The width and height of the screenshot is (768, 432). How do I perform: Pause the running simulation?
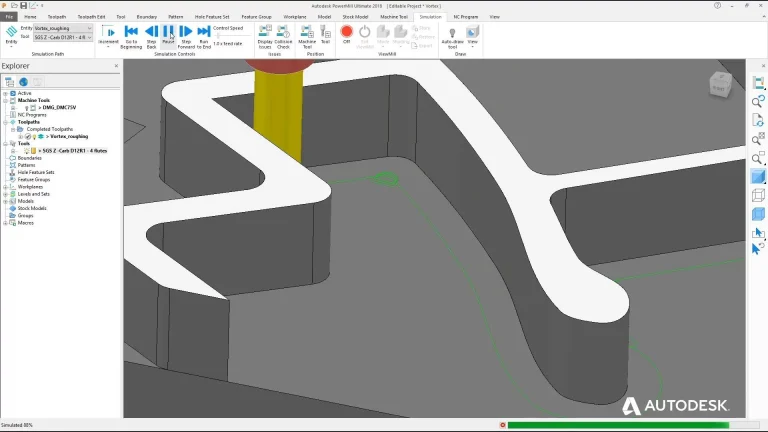coord(168,35)
